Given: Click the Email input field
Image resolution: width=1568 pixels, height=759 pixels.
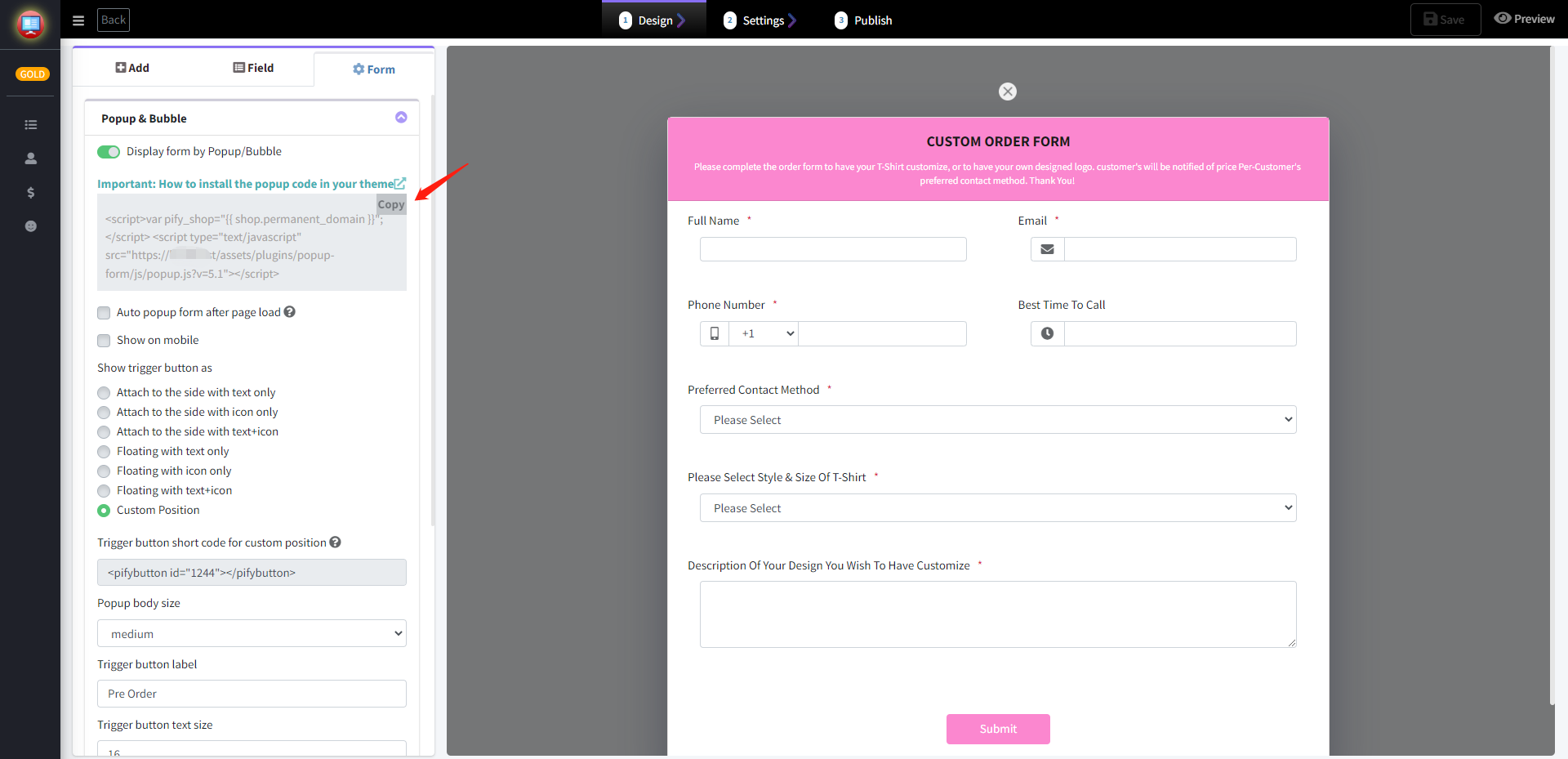Looking at the screenshot, I should tap(1180, 249).
